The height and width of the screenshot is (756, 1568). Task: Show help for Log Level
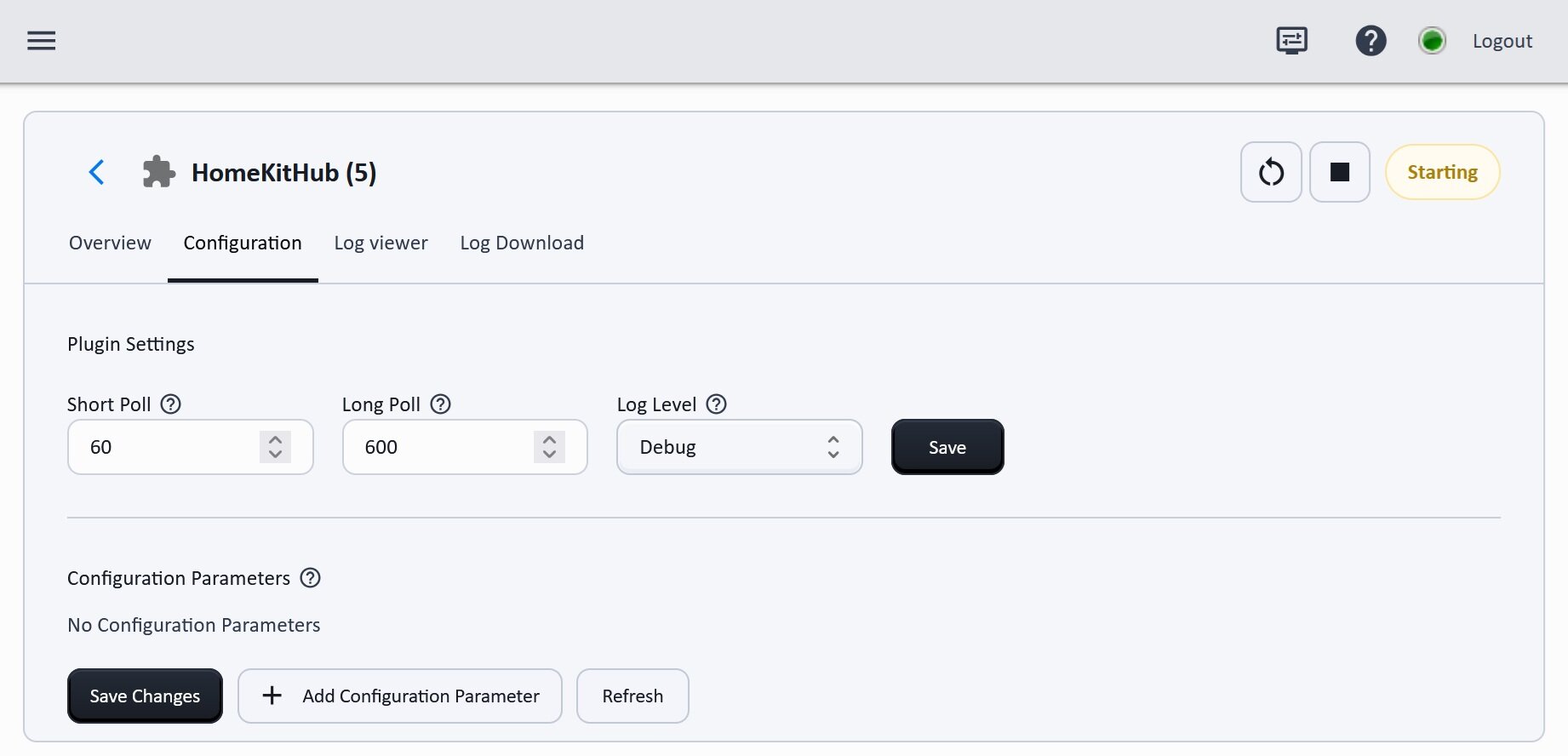coord(717,404)
